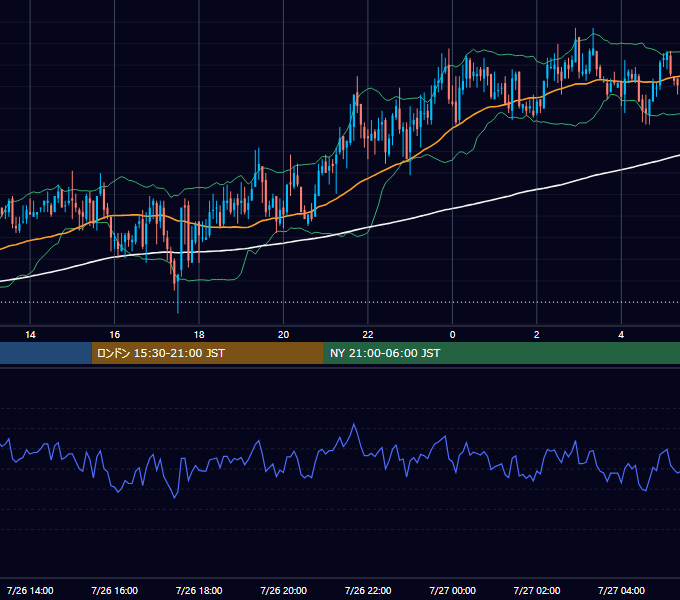Click the 7/26 18:00 date label

199,590
